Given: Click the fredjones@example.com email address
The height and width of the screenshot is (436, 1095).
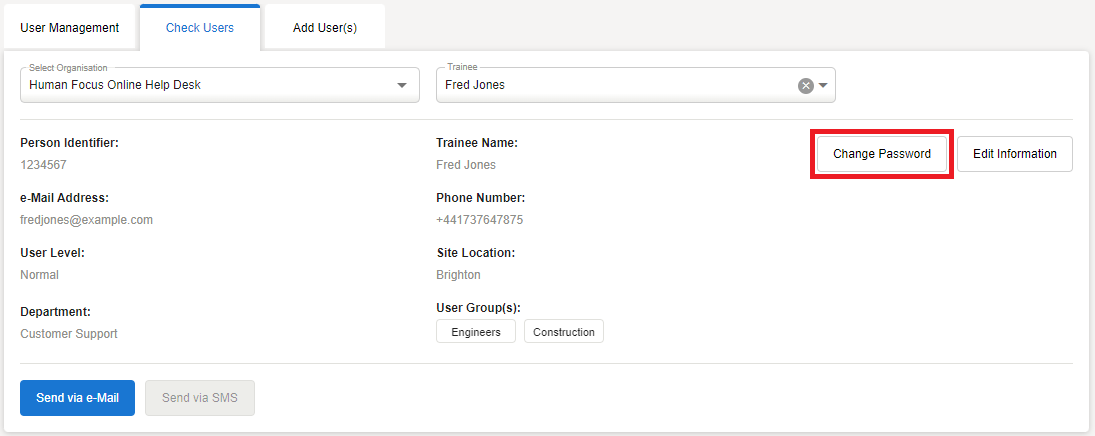Looking at the screenshot, I should 87,220.
